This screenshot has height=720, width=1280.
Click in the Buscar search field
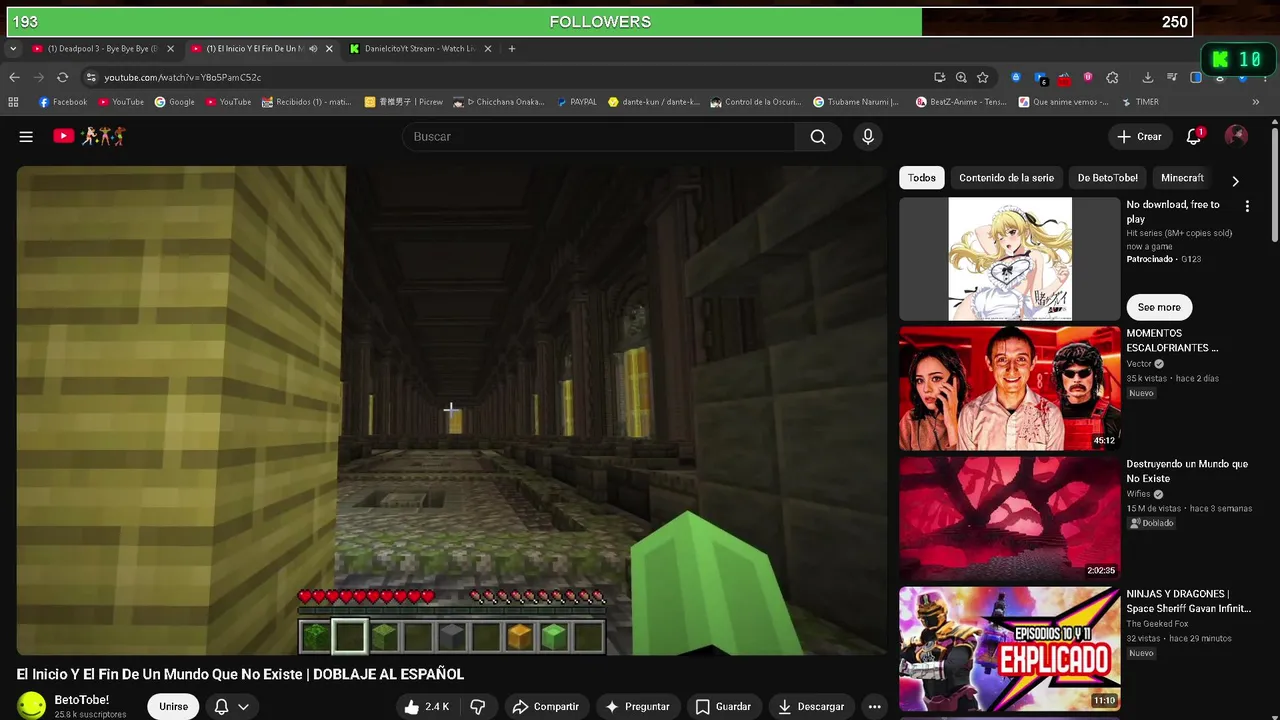(x=600, y=137)
